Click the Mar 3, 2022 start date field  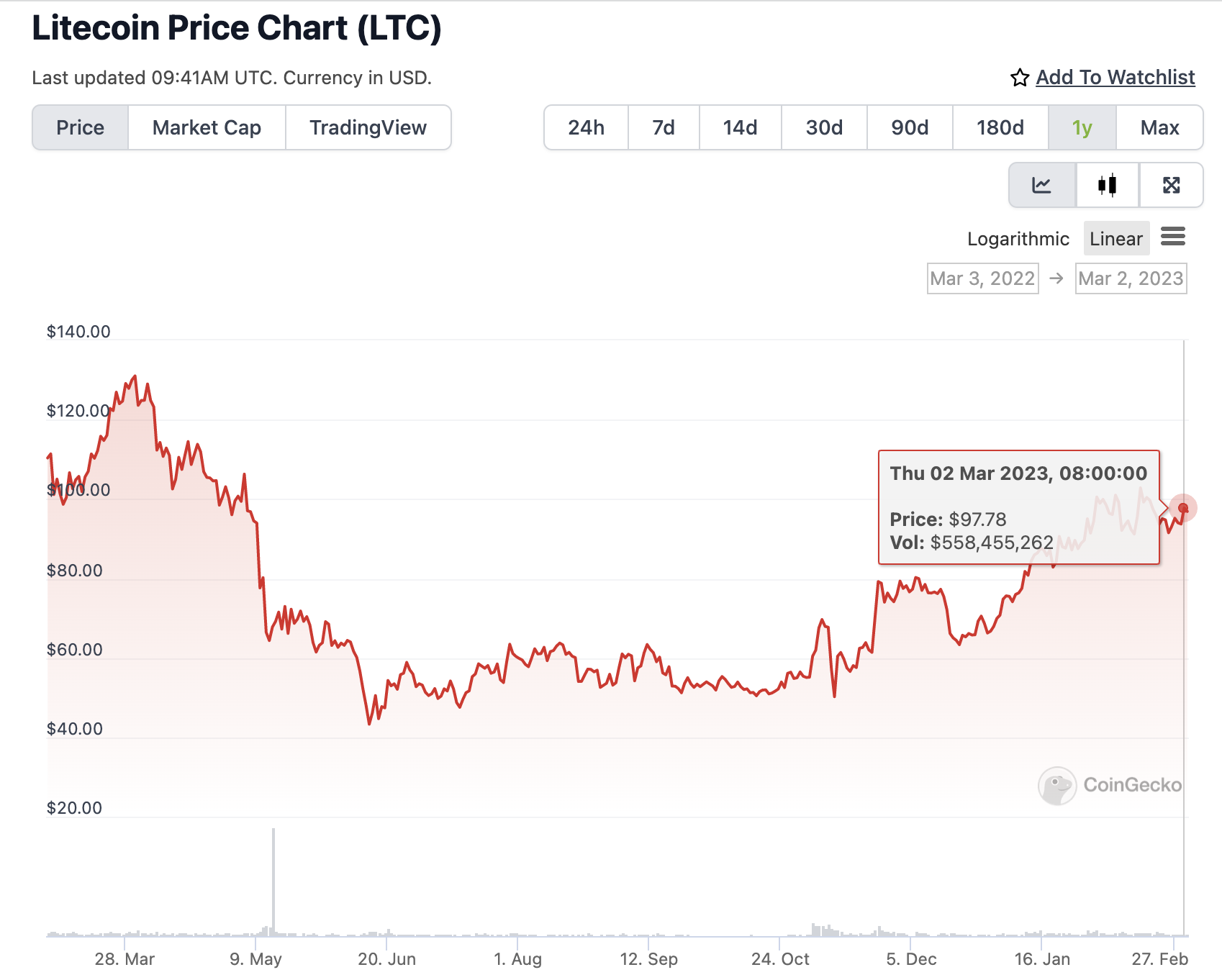point(982,278)
